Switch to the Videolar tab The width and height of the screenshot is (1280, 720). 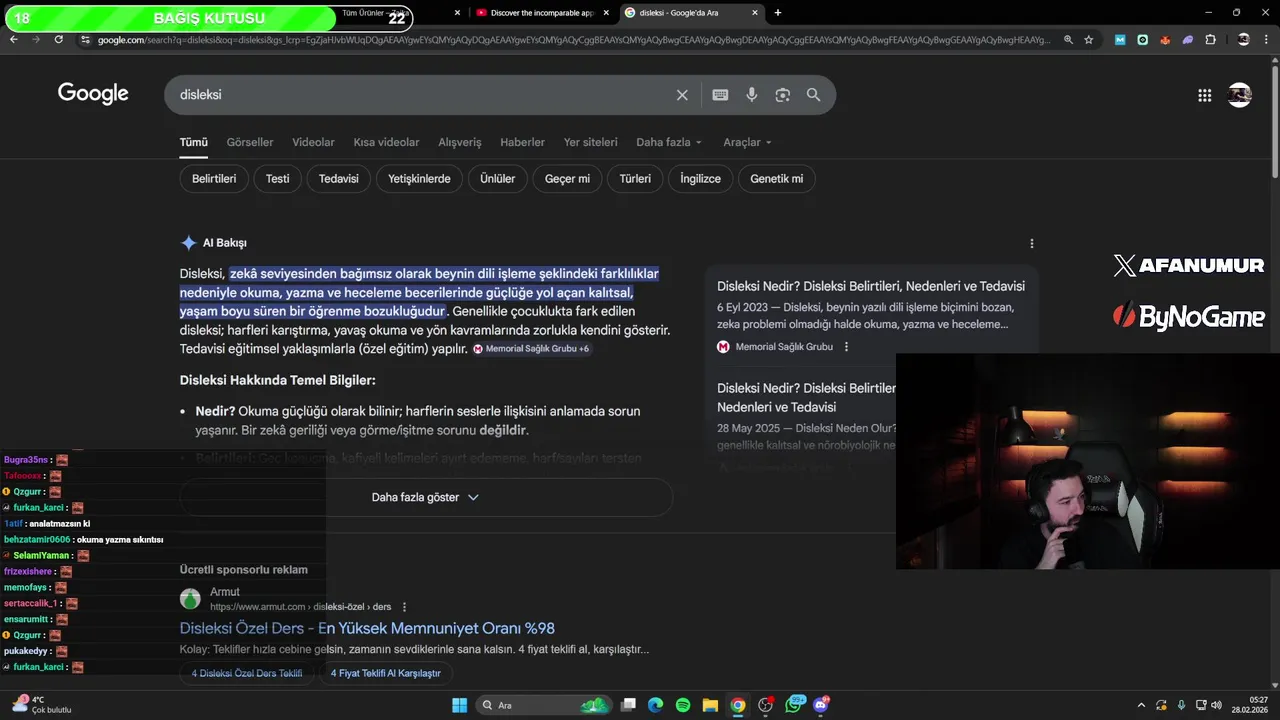click(x=313, y=142)
